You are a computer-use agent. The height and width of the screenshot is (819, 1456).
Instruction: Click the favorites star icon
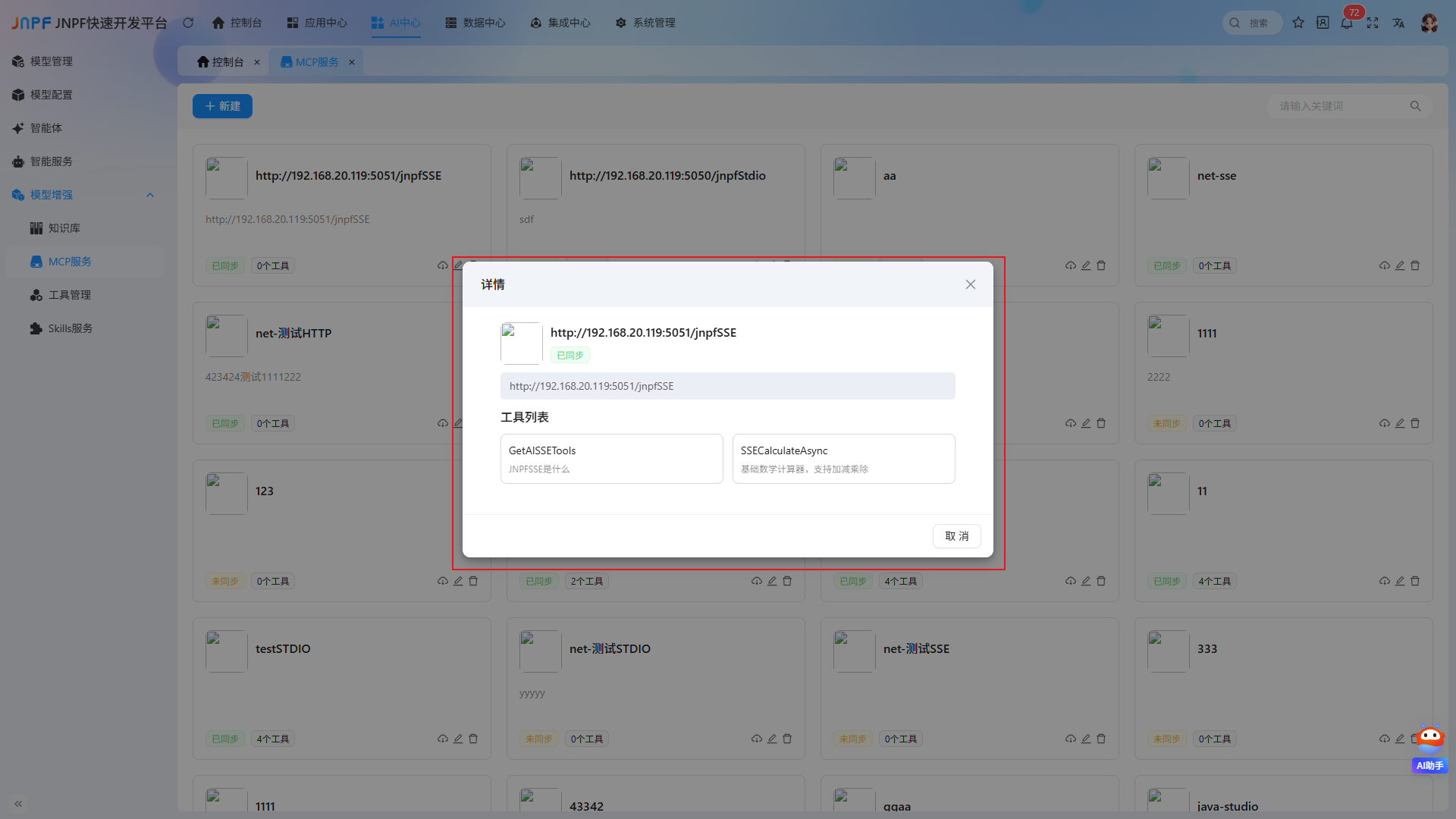1298,23
